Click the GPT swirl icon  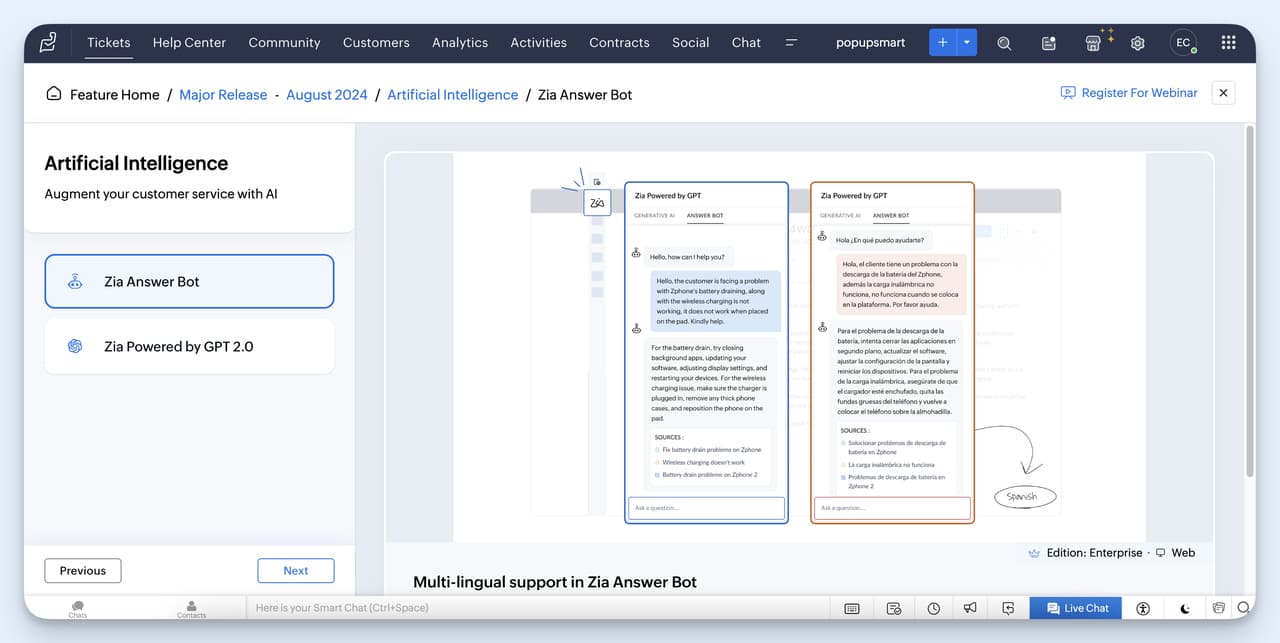75,347
